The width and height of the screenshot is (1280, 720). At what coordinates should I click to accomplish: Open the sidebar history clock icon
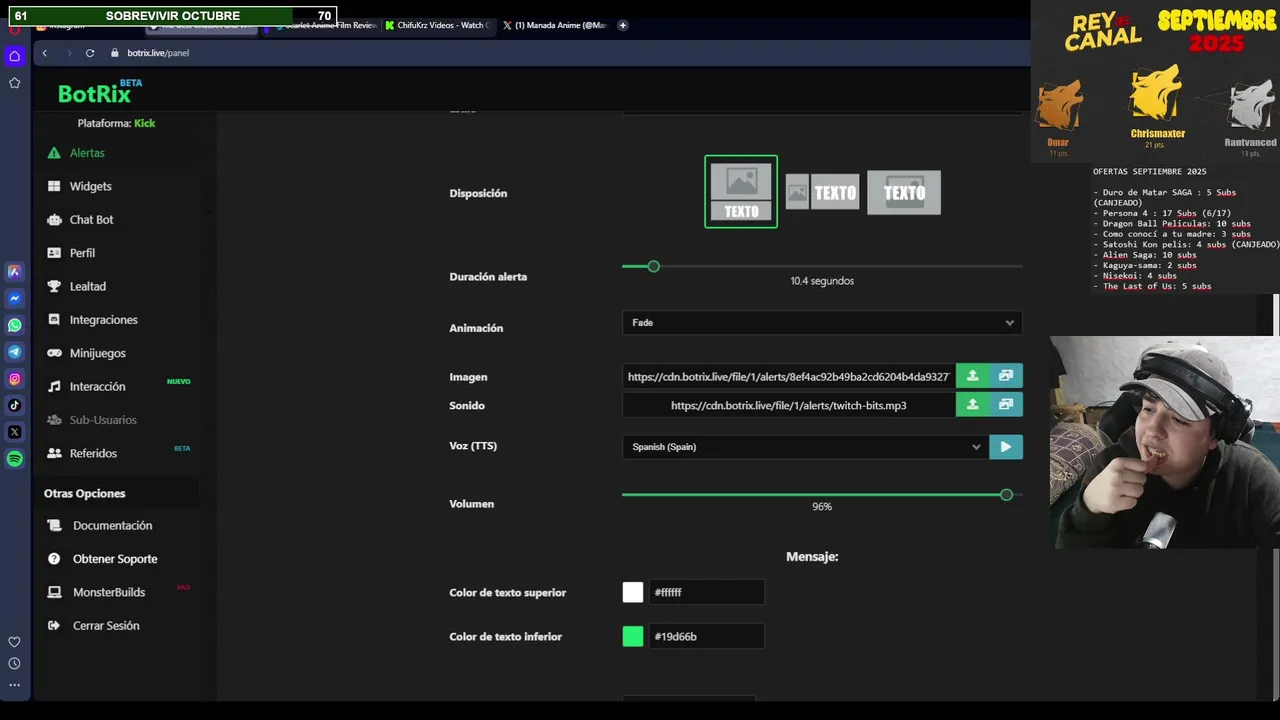point(14,664)
